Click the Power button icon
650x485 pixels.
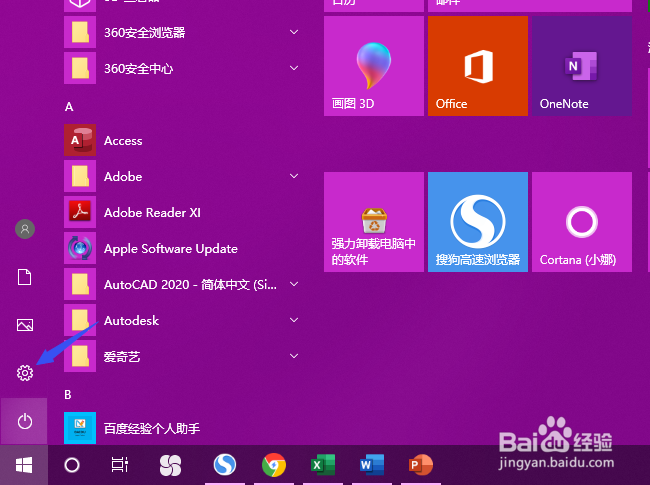point(25,421)
